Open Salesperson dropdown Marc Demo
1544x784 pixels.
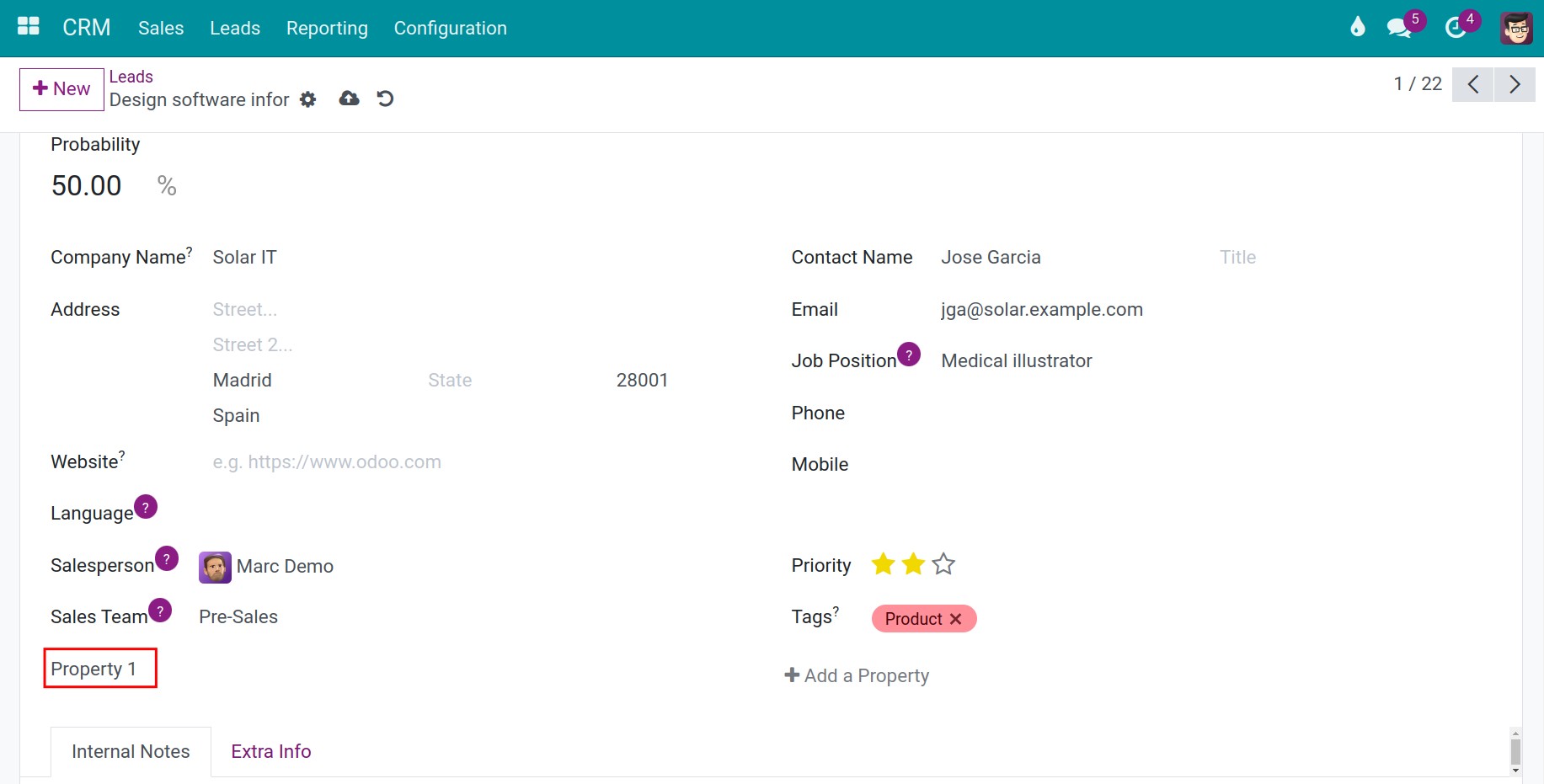click(285, 567)
